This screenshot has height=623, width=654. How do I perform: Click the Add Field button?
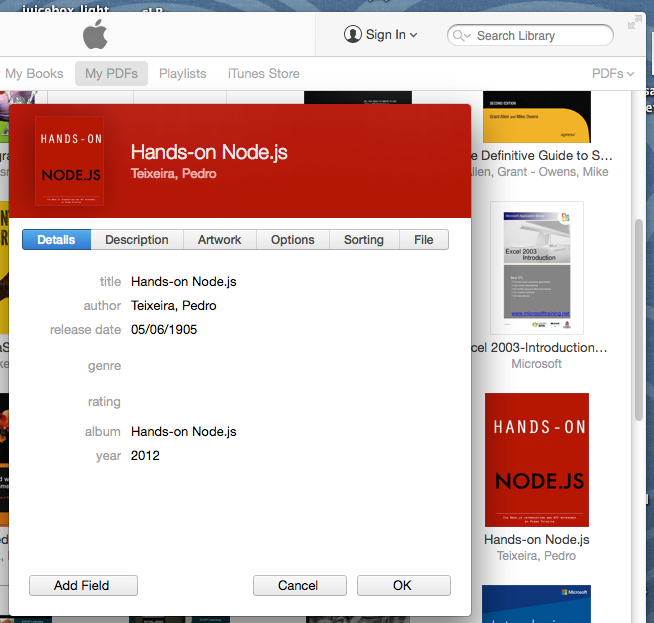(x=83, y=585)
